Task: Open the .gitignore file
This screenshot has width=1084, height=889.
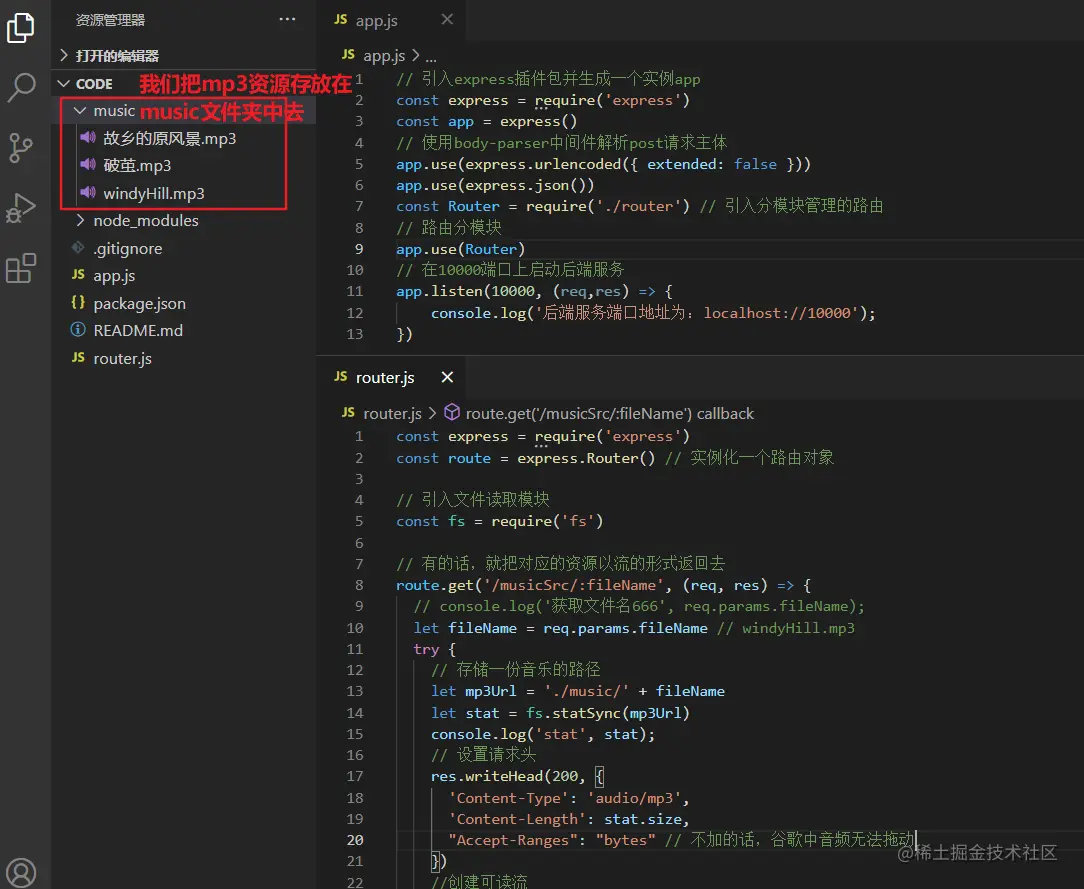Action: pyautogui.click(x=128, y=248)
